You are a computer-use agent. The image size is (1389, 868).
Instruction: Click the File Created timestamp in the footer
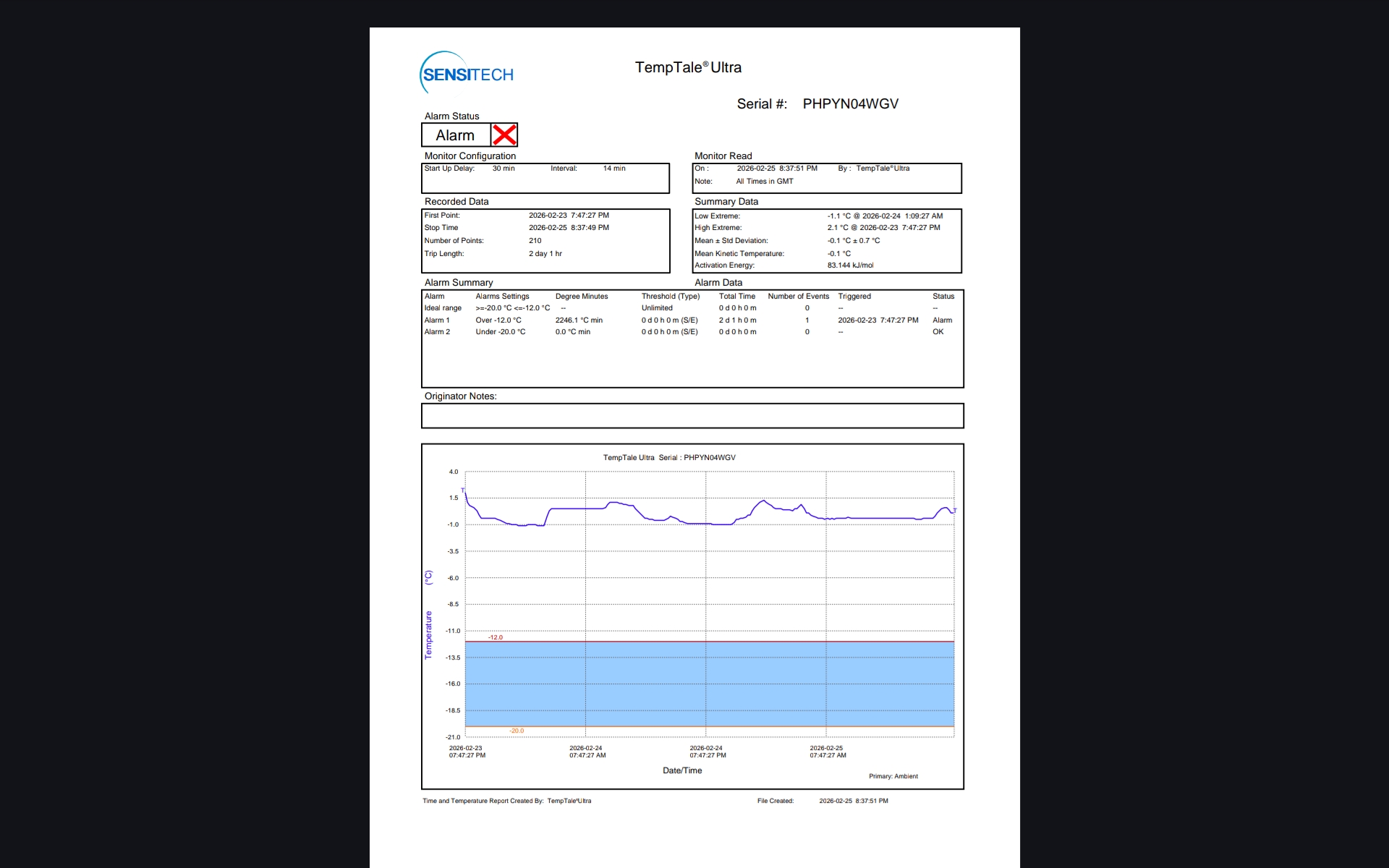(854, 801)
